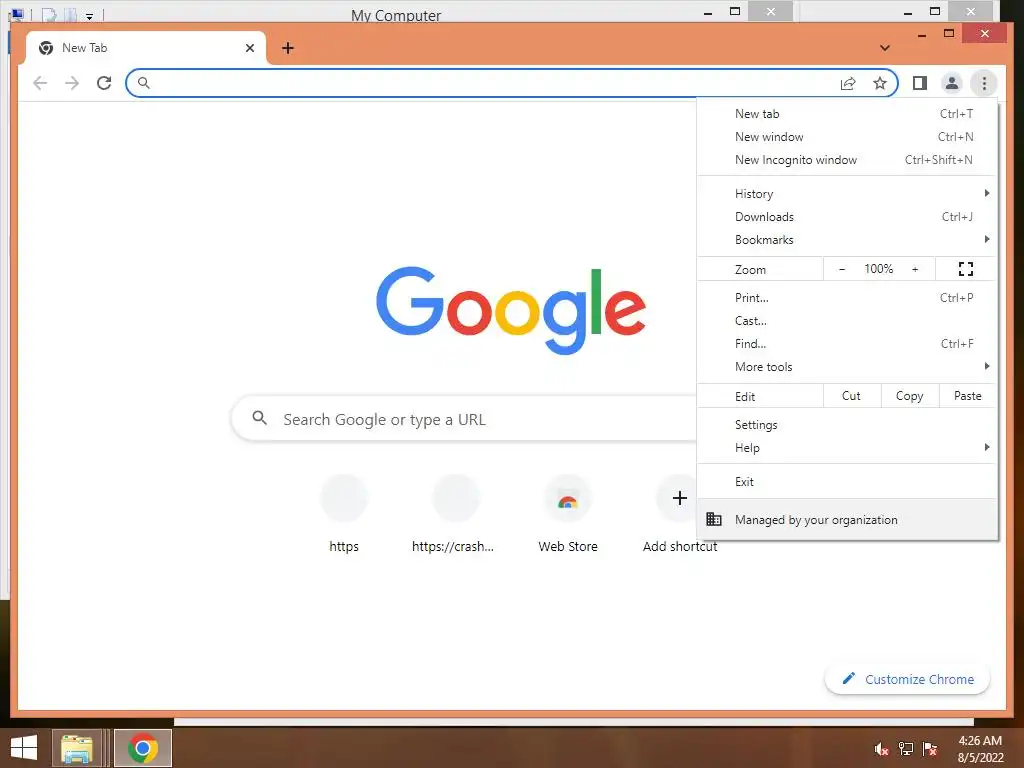Open File Explorer from taskbar

tap(76, 748)
